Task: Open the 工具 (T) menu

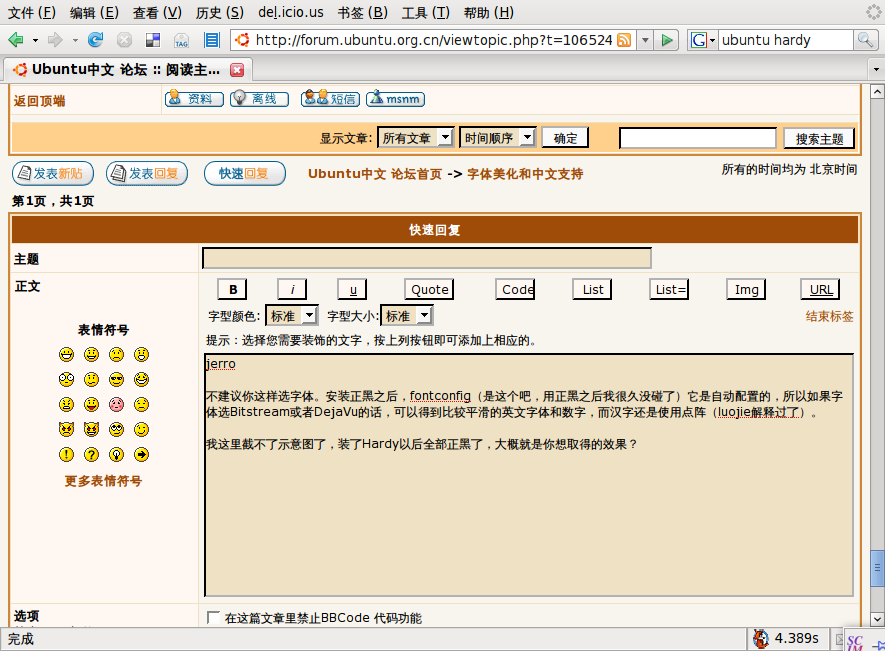Action: pyautogui.click(x=426, y=12)
